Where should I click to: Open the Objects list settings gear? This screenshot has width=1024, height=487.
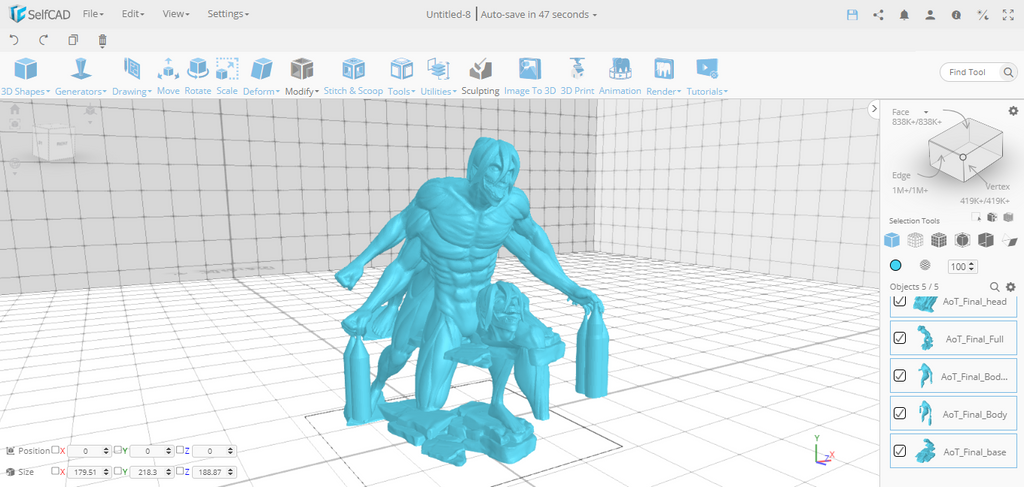pyautogui.click(x=1011, y=287)
